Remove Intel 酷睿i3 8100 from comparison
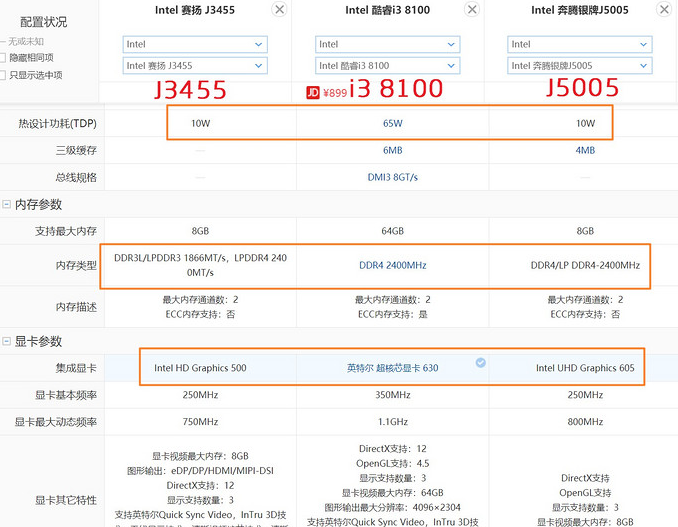Image resolution: width=678 pixels, height=527 pixels. (472, 9)
